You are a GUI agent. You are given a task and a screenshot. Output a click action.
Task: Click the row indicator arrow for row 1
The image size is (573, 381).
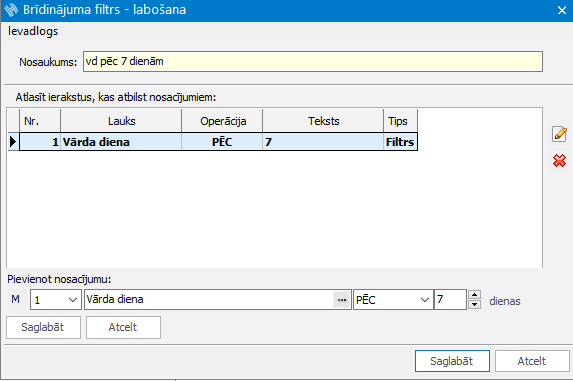click(x=14, y=142)
